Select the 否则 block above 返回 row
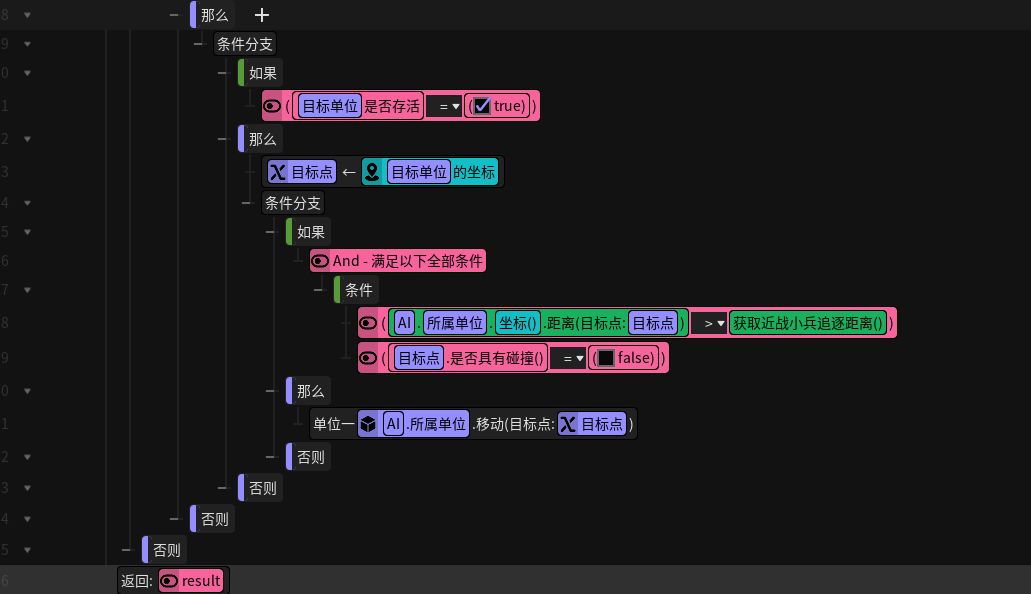 166,550
